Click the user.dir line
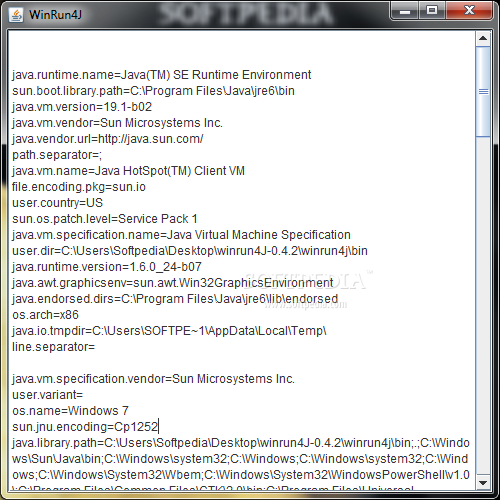Viewport: 500px width, 500px height. 190,251
